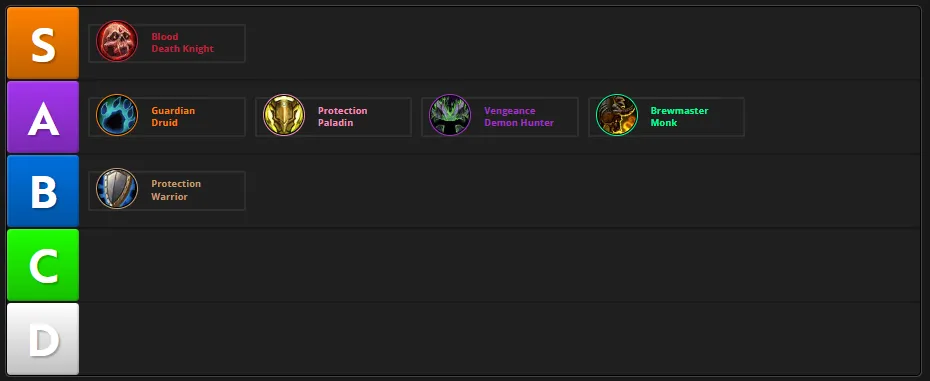
Task: Click the Blood Death Knight skull icon
Action: click(117, 42)
